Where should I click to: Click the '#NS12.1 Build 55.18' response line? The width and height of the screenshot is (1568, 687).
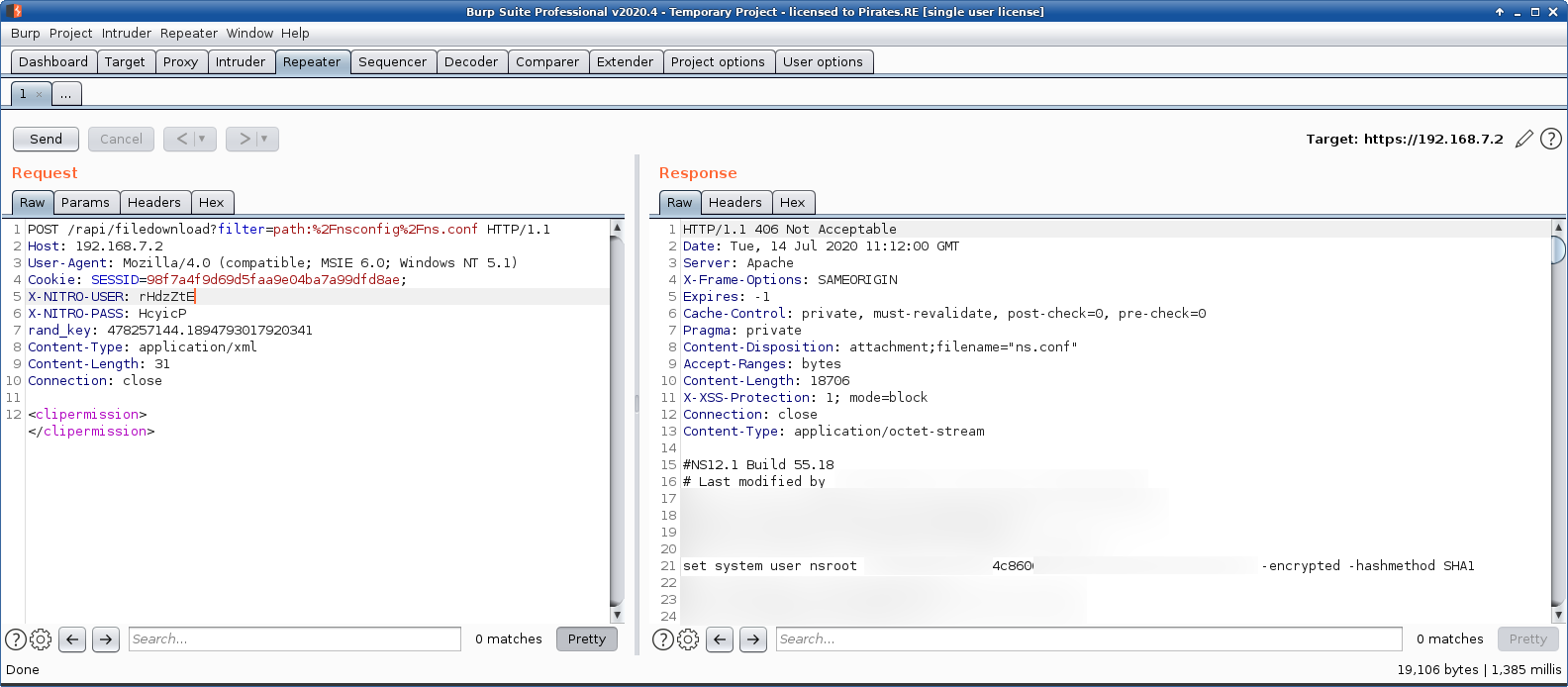click(758, 465)
